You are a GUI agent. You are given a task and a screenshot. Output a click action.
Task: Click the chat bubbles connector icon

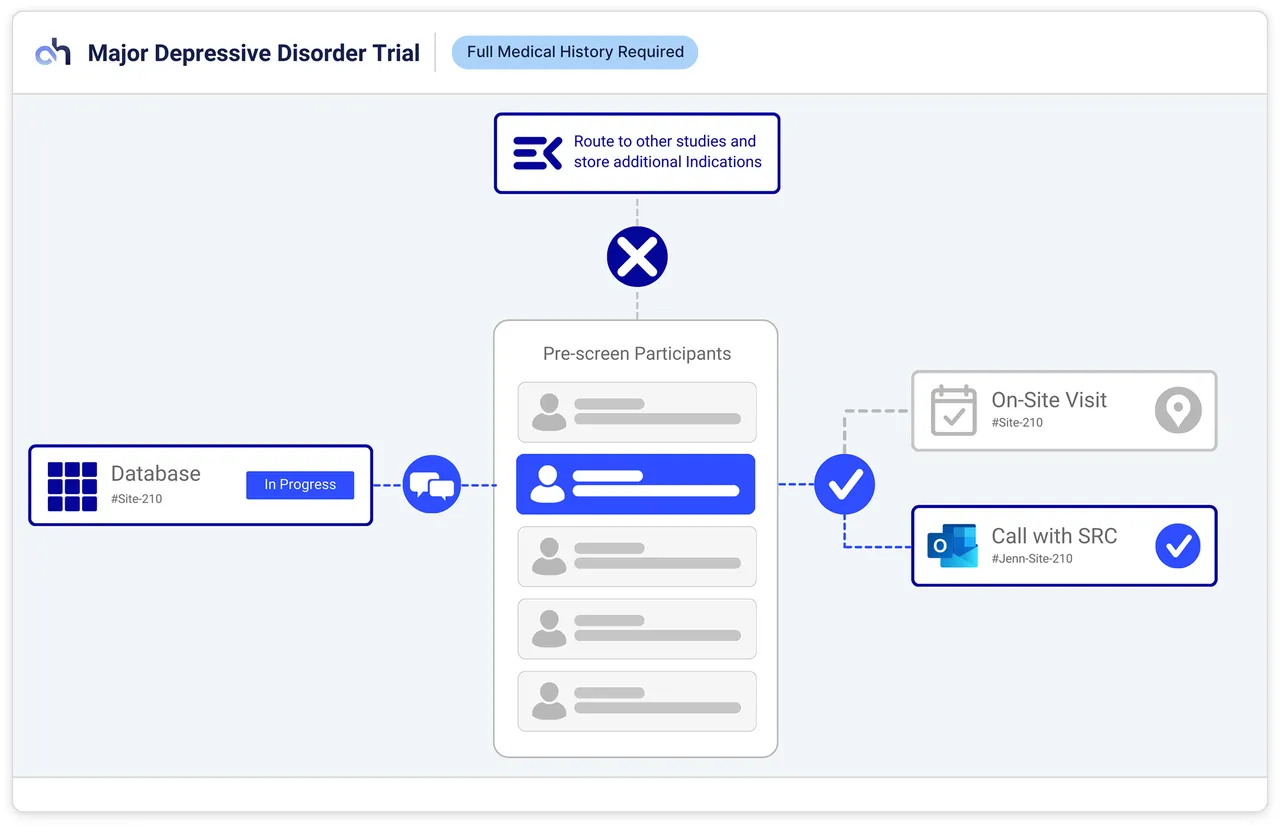click(x=432, y=485)
